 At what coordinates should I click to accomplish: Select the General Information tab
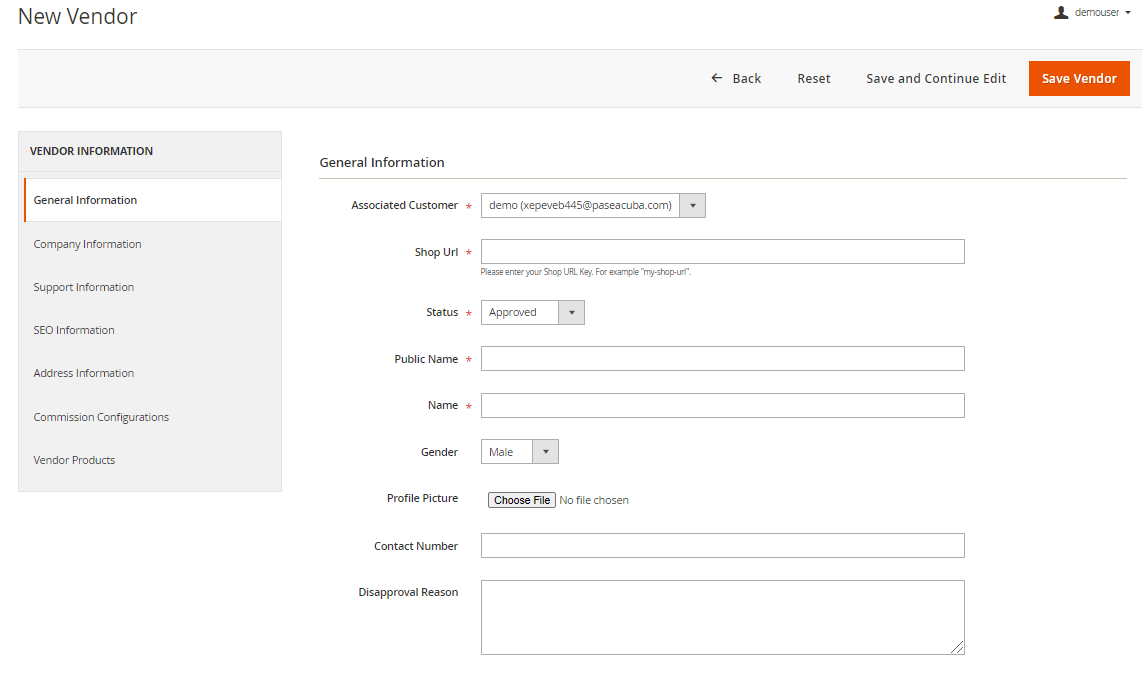(x=86, y=200)
